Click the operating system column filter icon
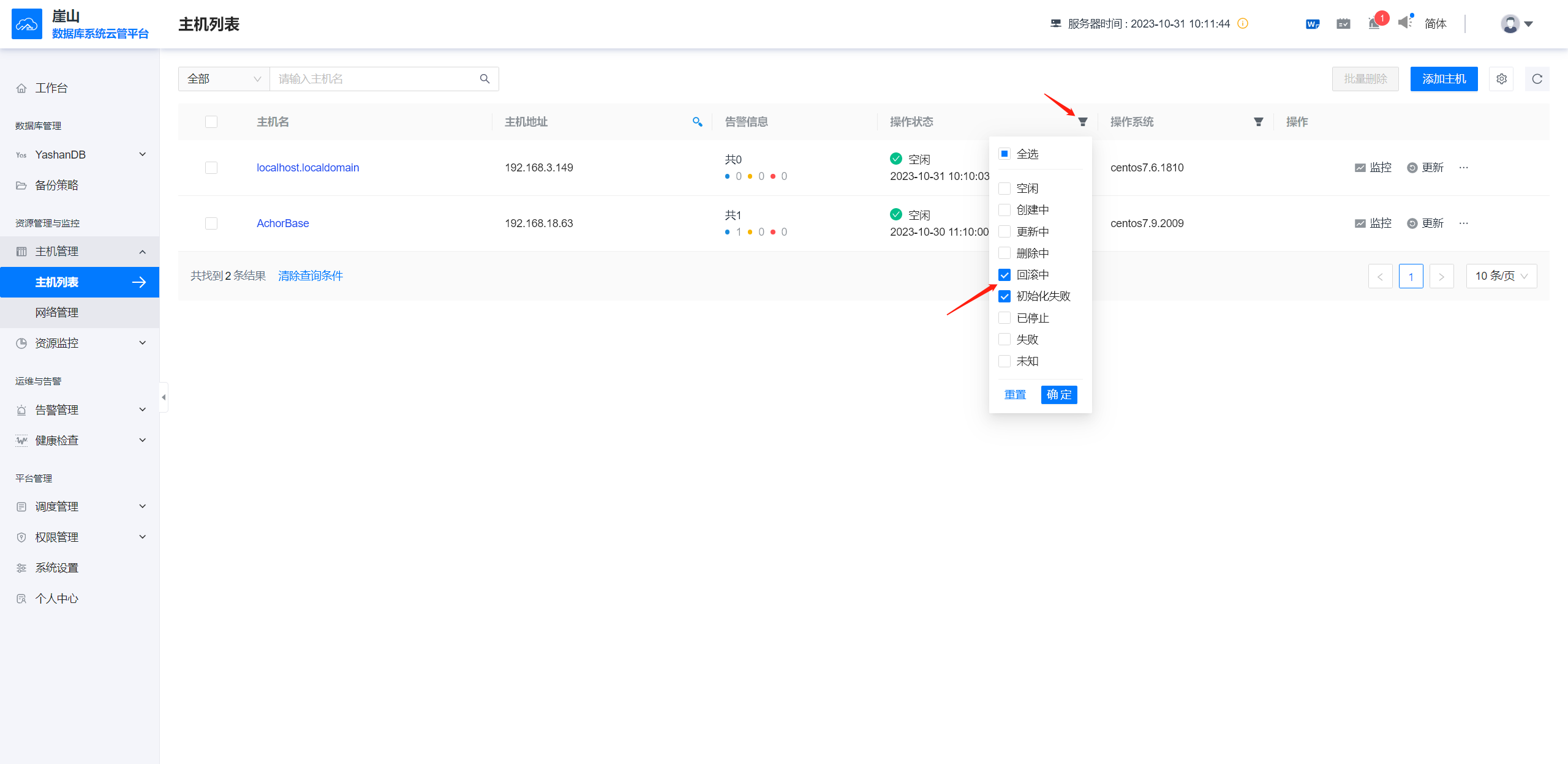This screenshot has width=1568, height=764. [x=1258, y=122]
